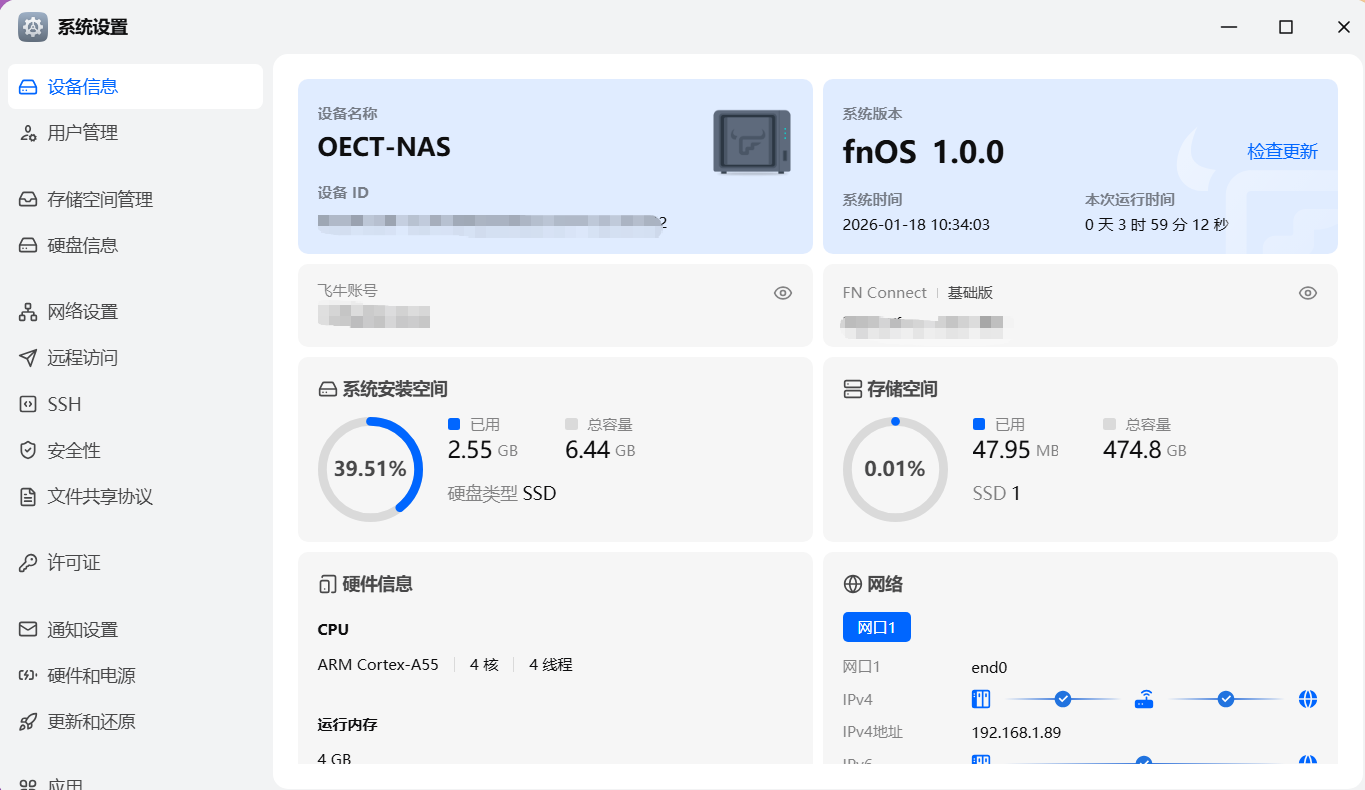Click the total capacity 6.44 GB
The height and width of the screenshot is (790, 1365).
click(600, 450)
